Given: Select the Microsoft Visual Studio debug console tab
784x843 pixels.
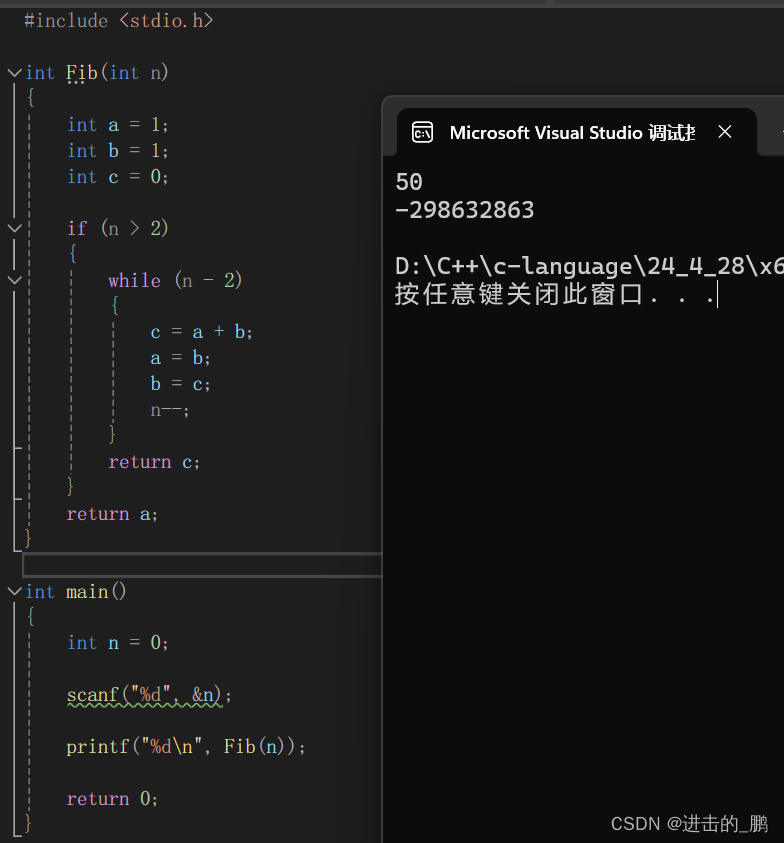Looking at the screenshot, I should tap(576, 132).
